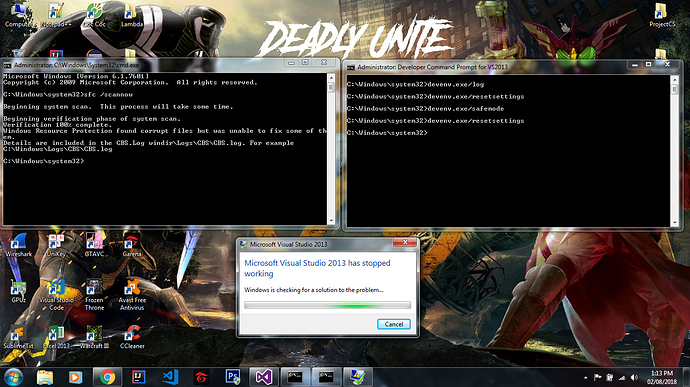Viewport: 690px width, 387px height.
Task: Open the clock and date in tray
Action: [x=662, y=377]
